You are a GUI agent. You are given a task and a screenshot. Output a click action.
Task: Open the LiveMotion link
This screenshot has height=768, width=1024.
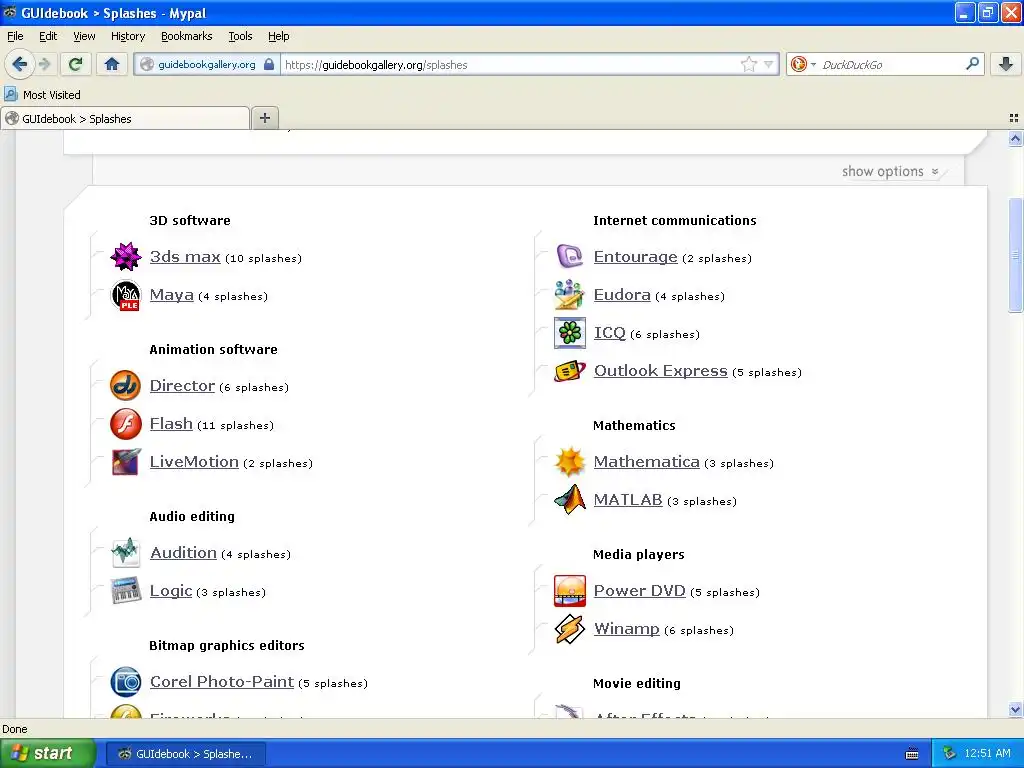coord(194,462)
